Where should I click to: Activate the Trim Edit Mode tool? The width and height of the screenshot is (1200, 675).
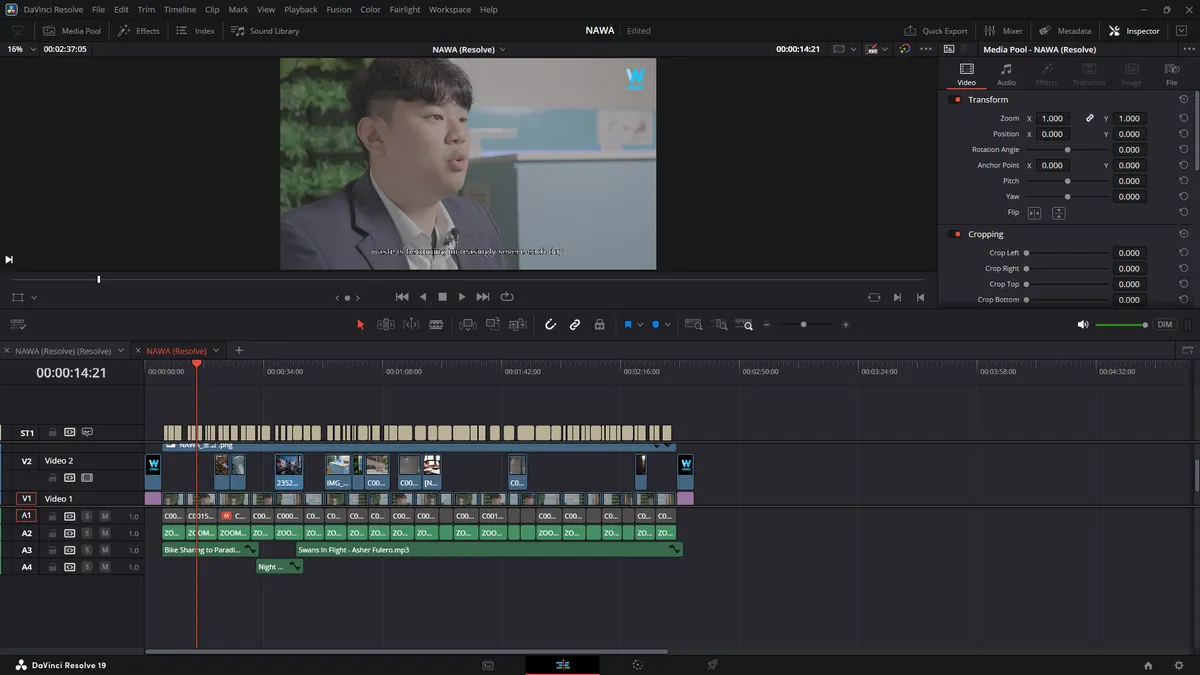click(x=386, y=325)
